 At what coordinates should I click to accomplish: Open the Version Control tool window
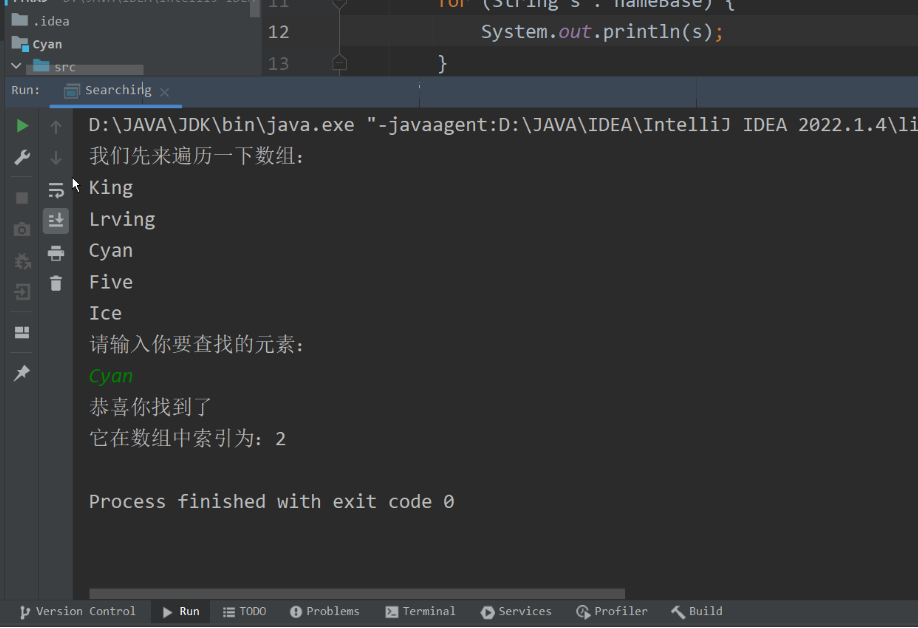[78, 612]
